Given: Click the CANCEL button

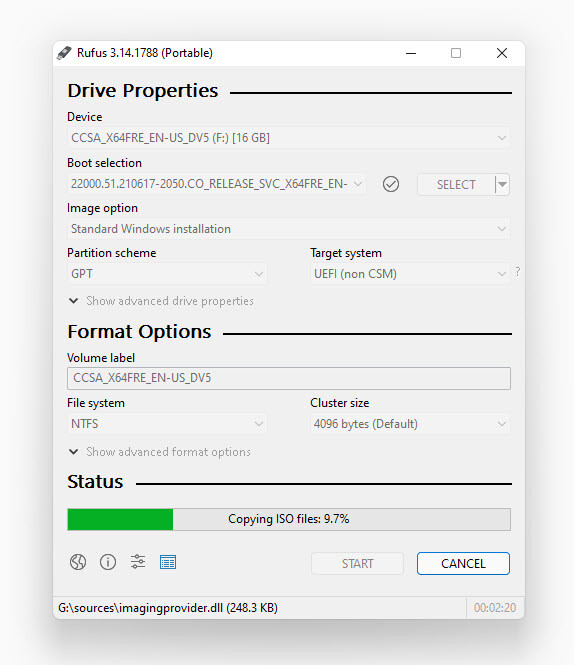Looking at the screenshot, I should [x=463, y=564].
